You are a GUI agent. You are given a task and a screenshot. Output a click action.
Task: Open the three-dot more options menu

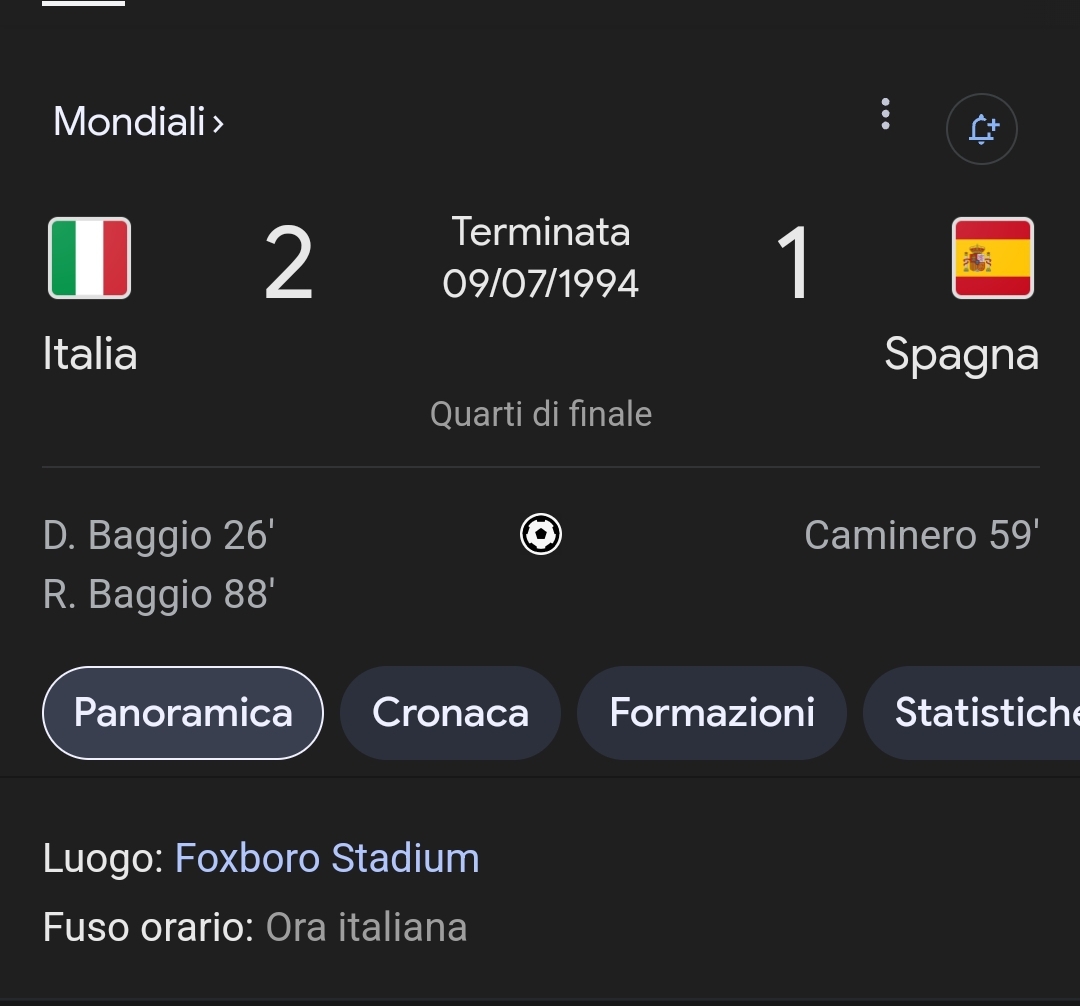[x=885, y=115]
